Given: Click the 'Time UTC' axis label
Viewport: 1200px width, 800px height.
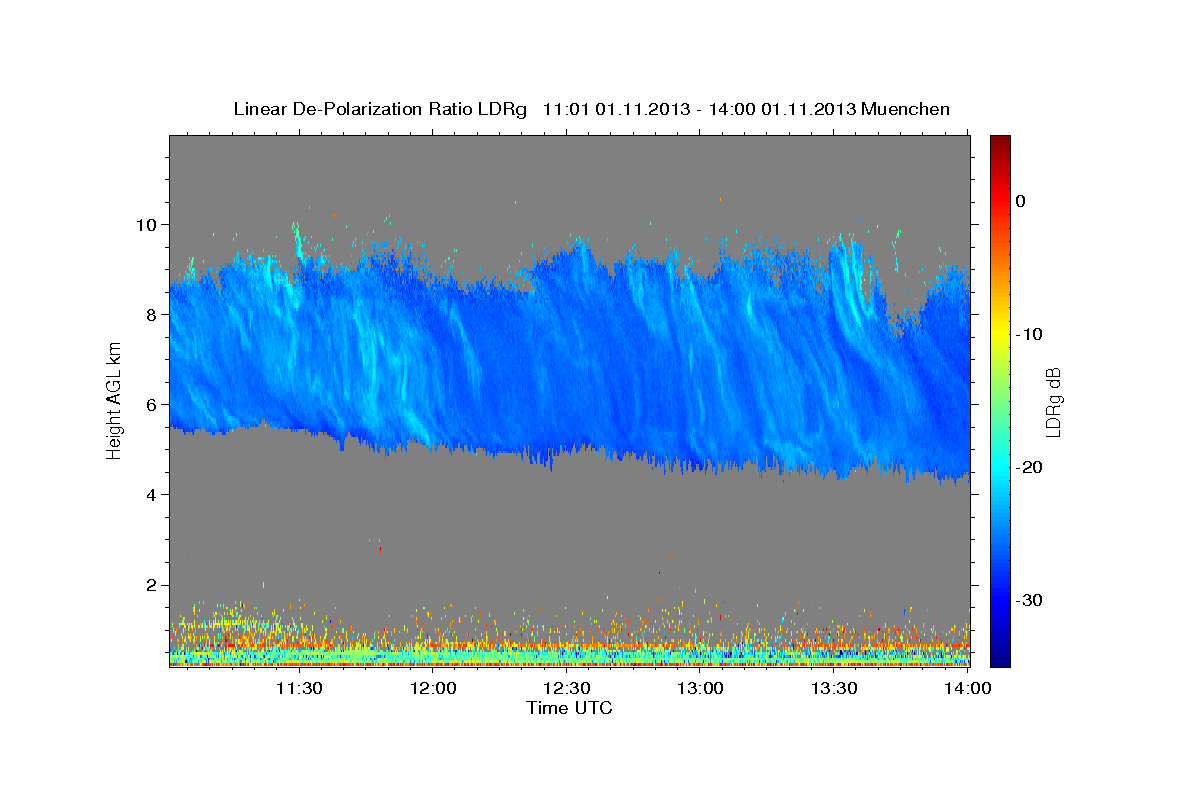Looking at the screenshot, I should click(569, 708).
